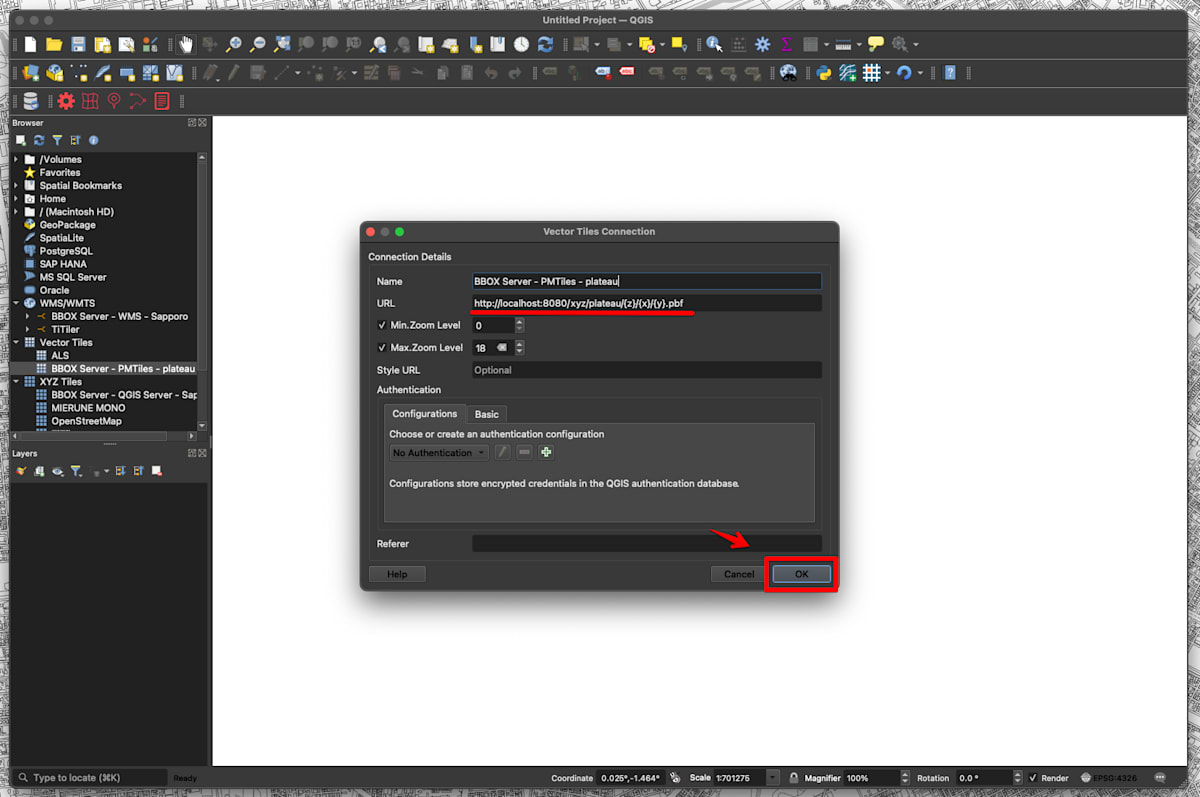Image resolution: width=1200 pixels, height=797 pixels.
Task: Click the New Project icon
Action: point(31,45)
